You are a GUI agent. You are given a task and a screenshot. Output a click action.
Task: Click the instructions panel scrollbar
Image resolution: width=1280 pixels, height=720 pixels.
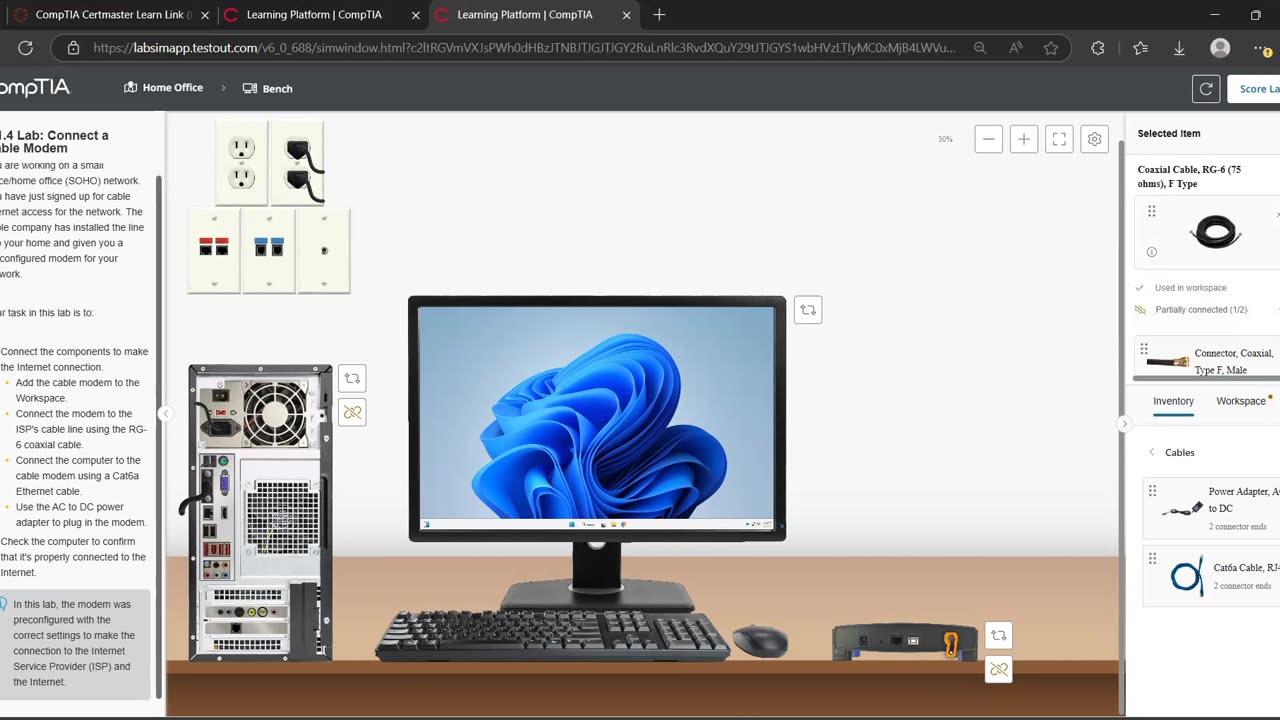coord(158,435)
